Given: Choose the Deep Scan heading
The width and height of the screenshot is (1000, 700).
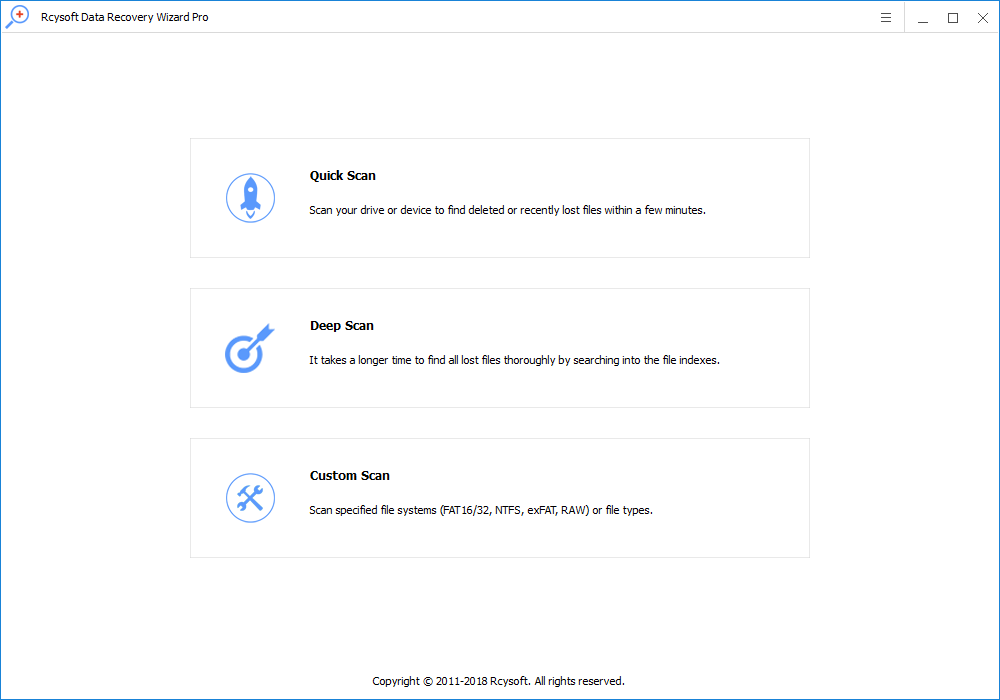Looking at the screenshot, I should click(x=342, y=326).
